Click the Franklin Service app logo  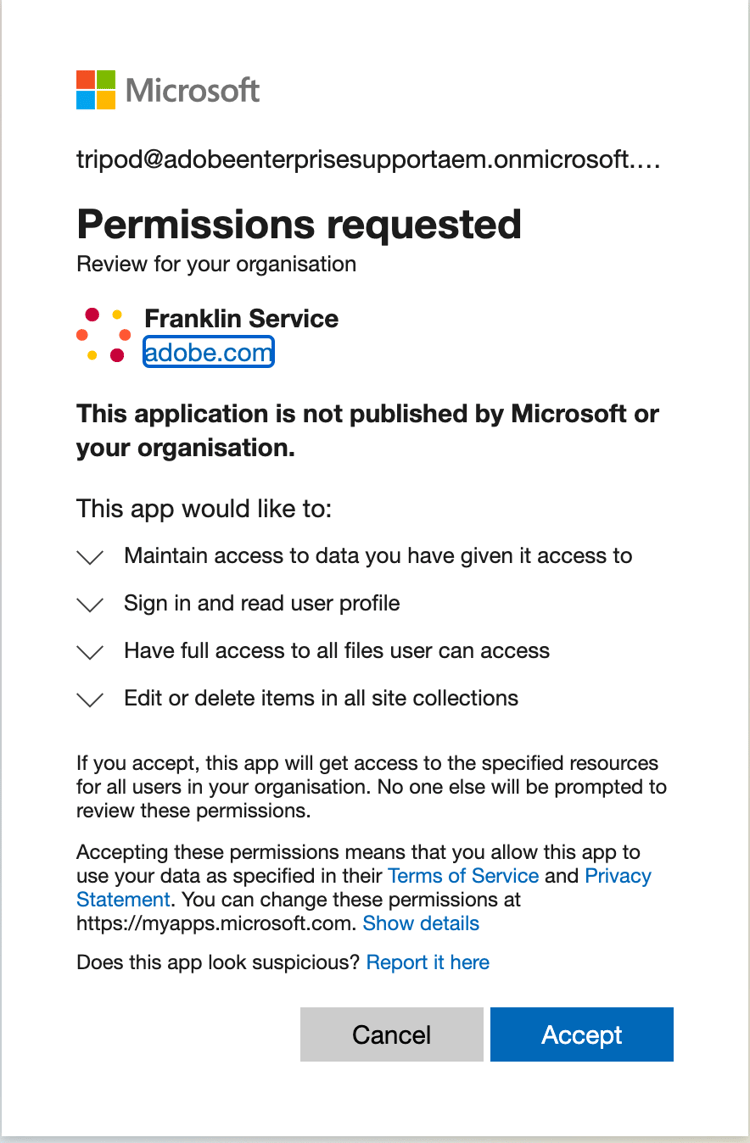point(103,334)
